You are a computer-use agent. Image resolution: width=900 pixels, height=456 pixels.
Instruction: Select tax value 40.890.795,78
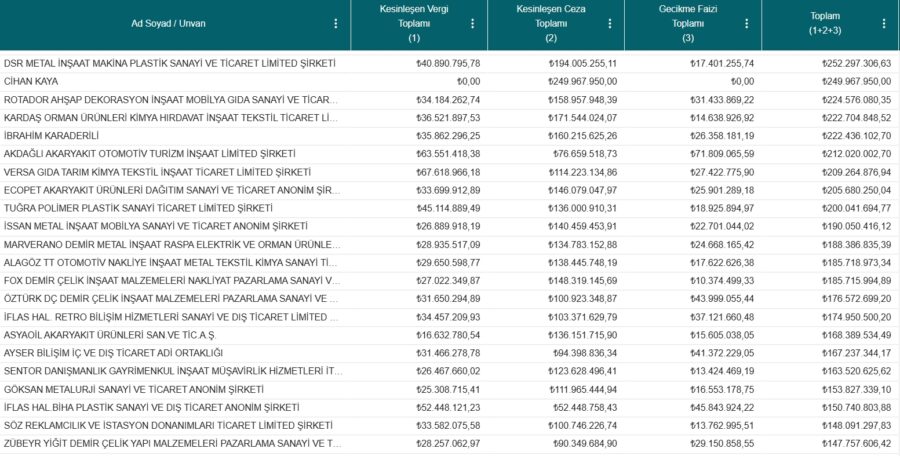click(448, 64)
